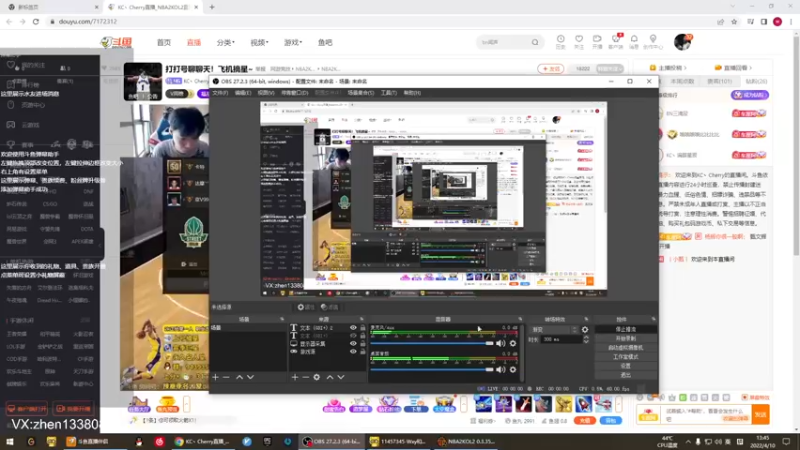Lock the 文本 (GDI+) 2 source
The width and height of the screenshot is (800, 450).
[x=363, y=328]
